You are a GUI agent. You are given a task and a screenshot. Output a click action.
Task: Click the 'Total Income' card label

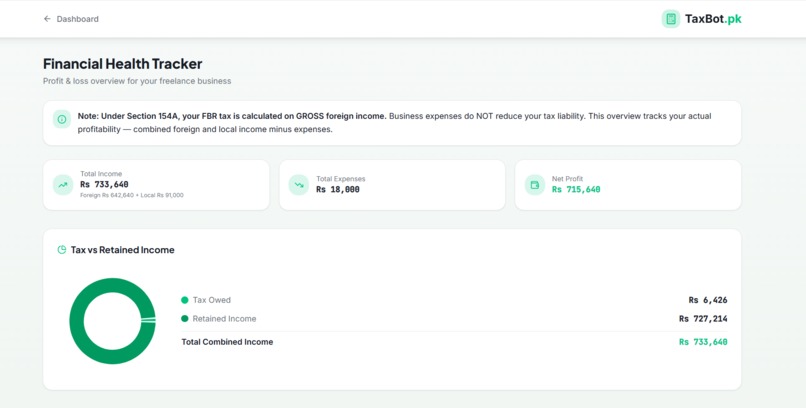click(101, 174)
